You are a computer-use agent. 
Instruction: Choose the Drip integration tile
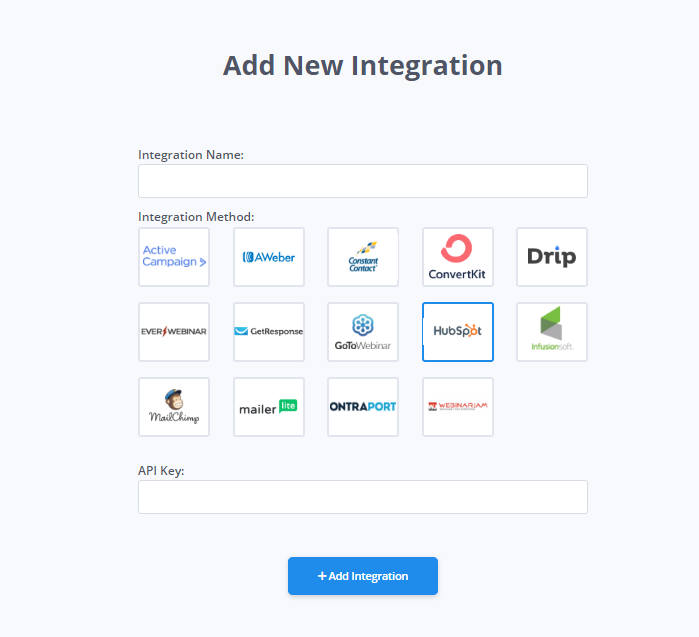[552, 257]
